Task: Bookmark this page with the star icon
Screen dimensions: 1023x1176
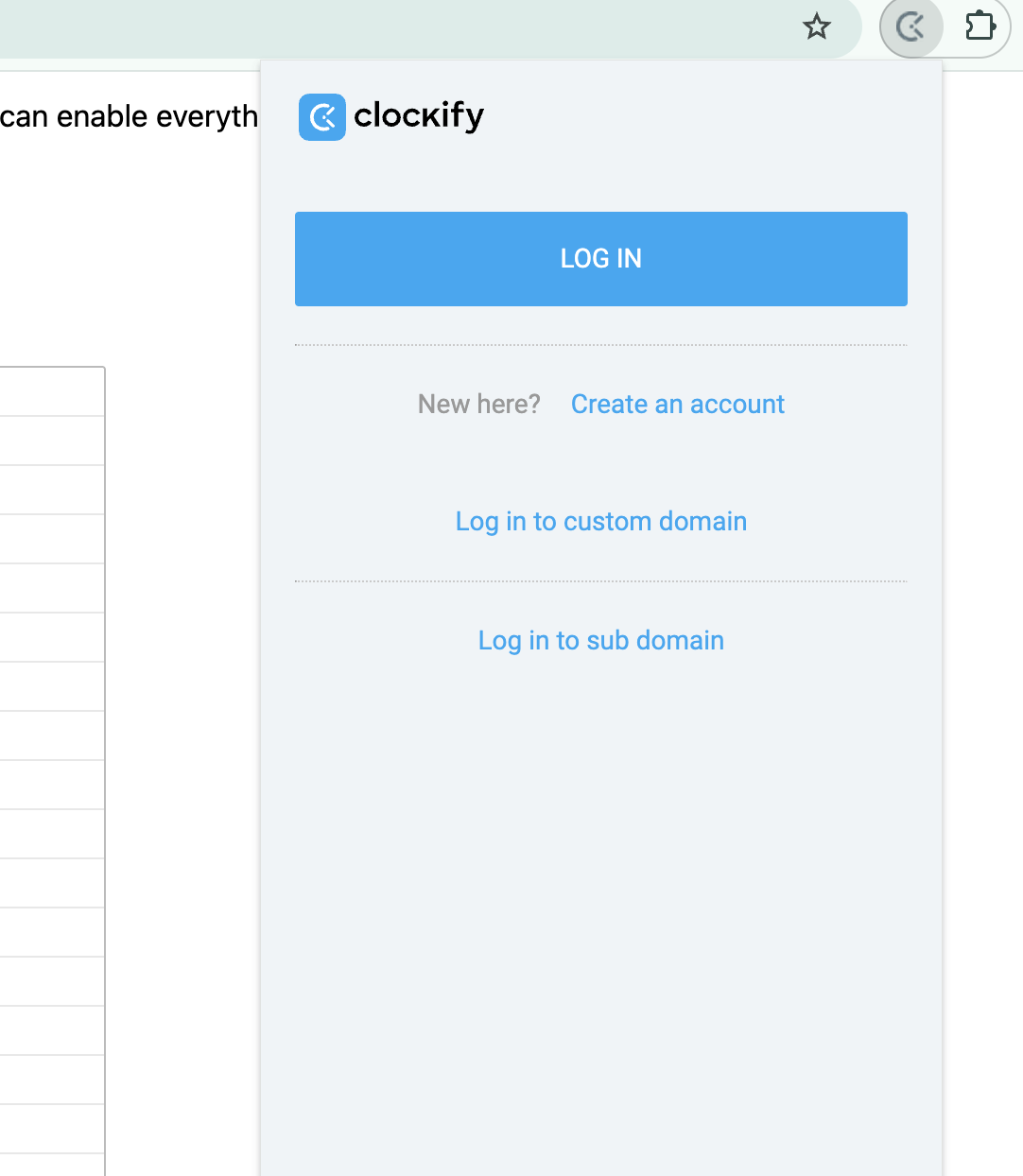Action: click(x=817, y=26)
